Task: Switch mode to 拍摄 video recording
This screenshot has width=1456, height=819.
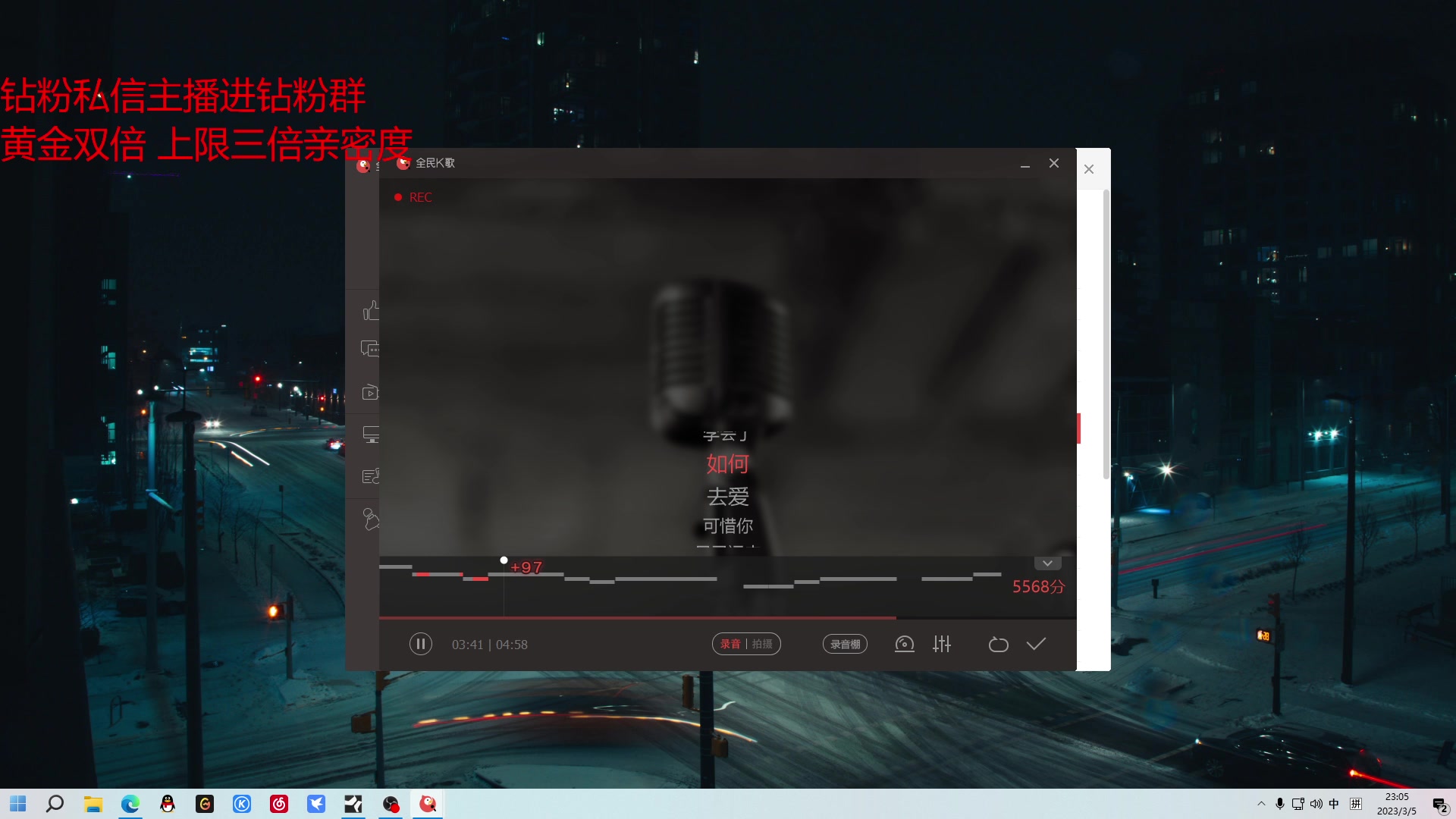Action: tap(762, 644)
